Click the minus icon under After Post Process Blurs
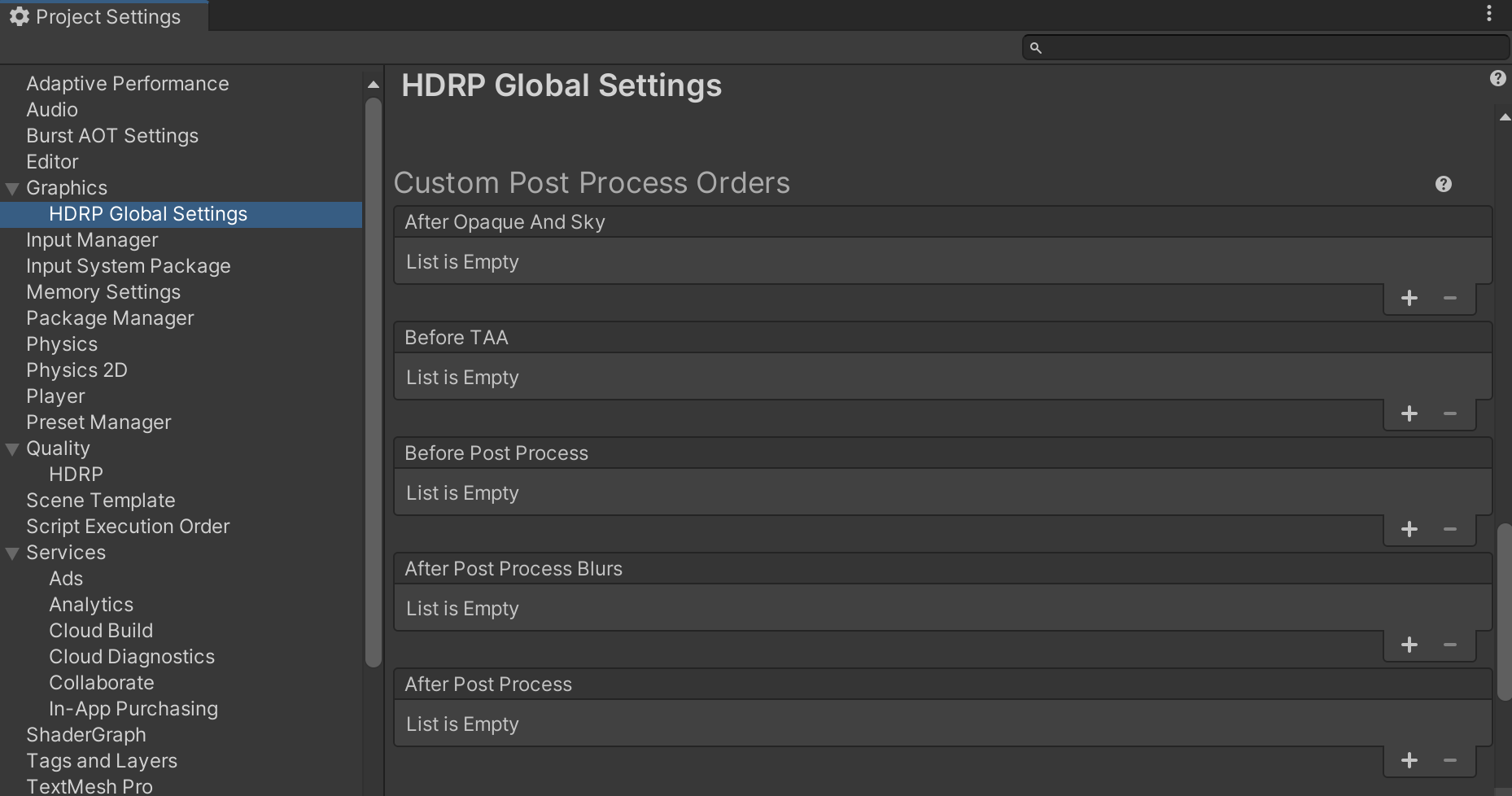This screenshot has height=796, width=1512. click(1452, 645)
